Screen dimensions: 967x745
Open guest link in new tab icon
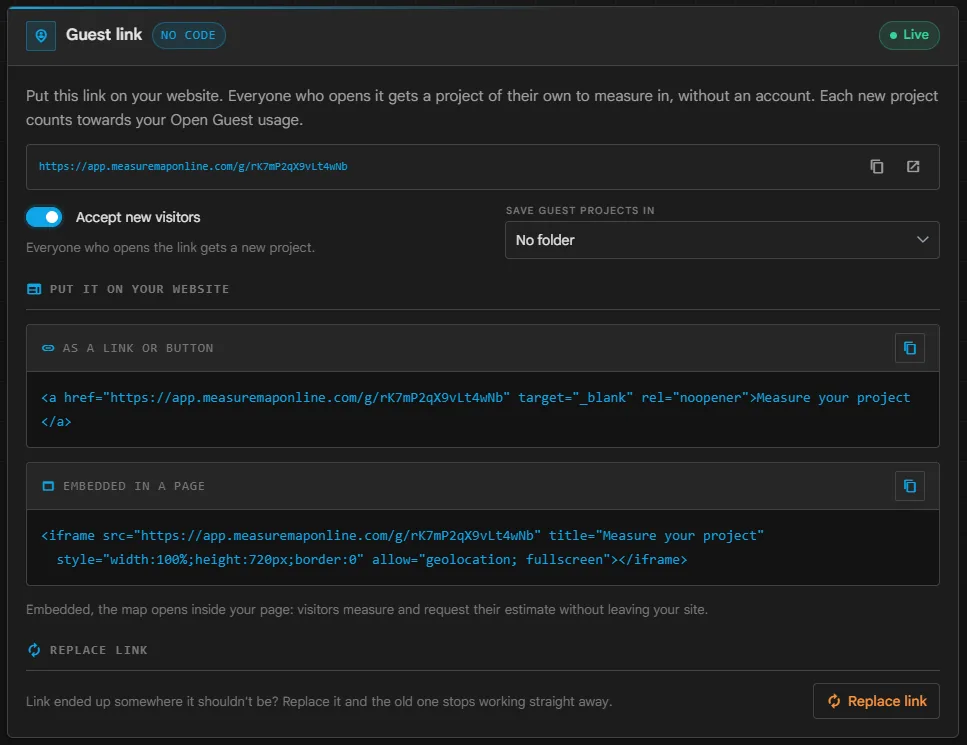tap(913, 167)
